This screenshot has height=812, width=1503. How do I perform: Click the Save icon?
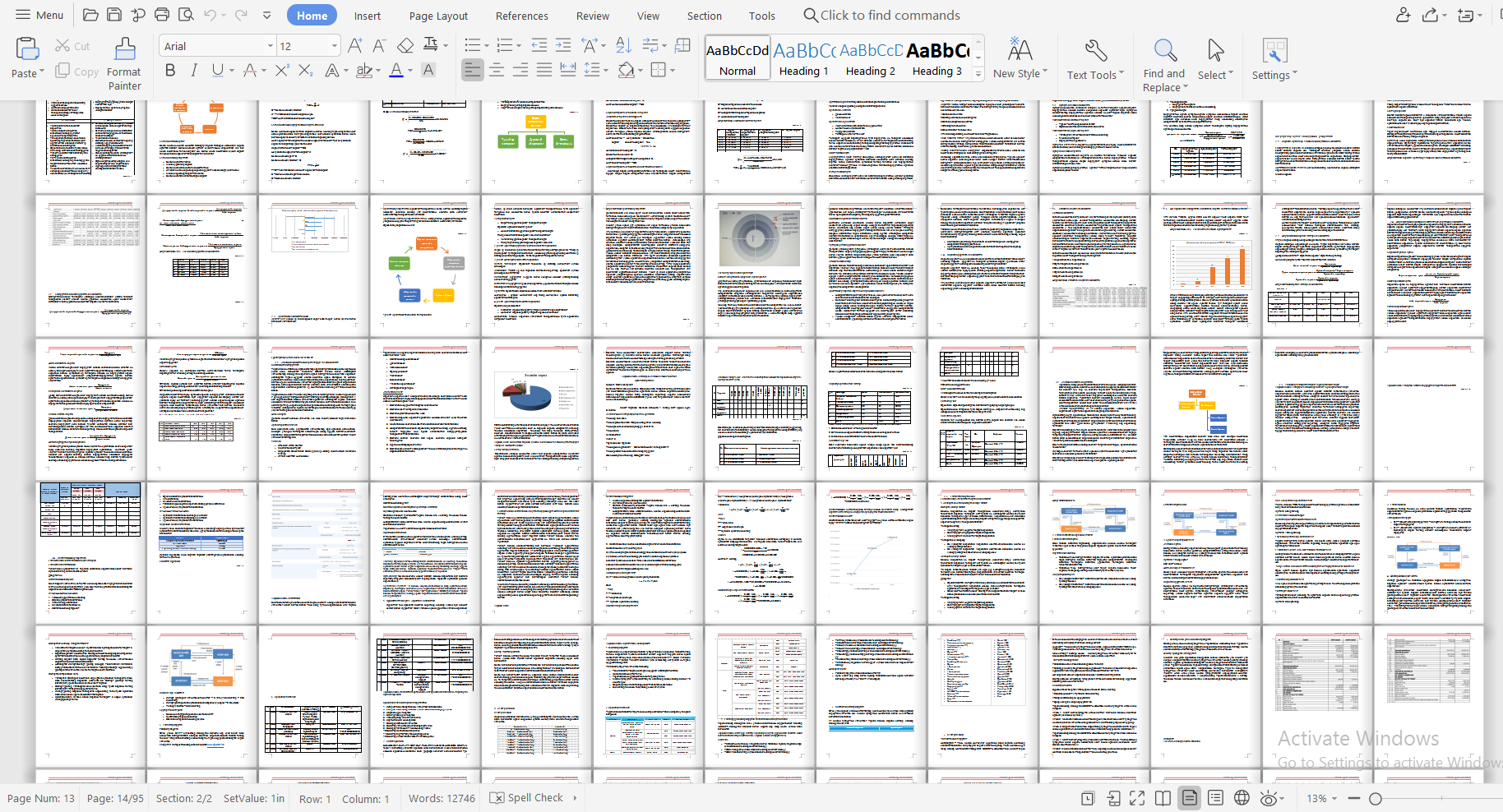114,15
